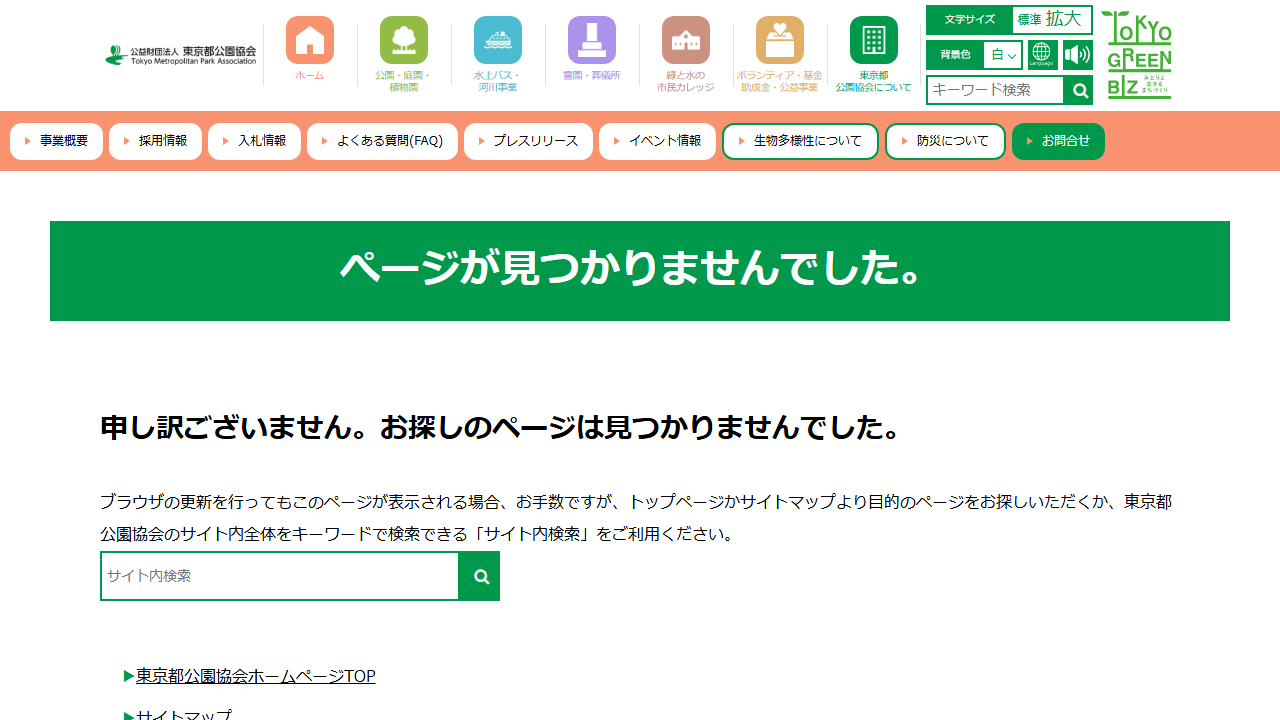The image size is (1280, 720).
Task: Click the site search magnifier button
Action: 480,576
